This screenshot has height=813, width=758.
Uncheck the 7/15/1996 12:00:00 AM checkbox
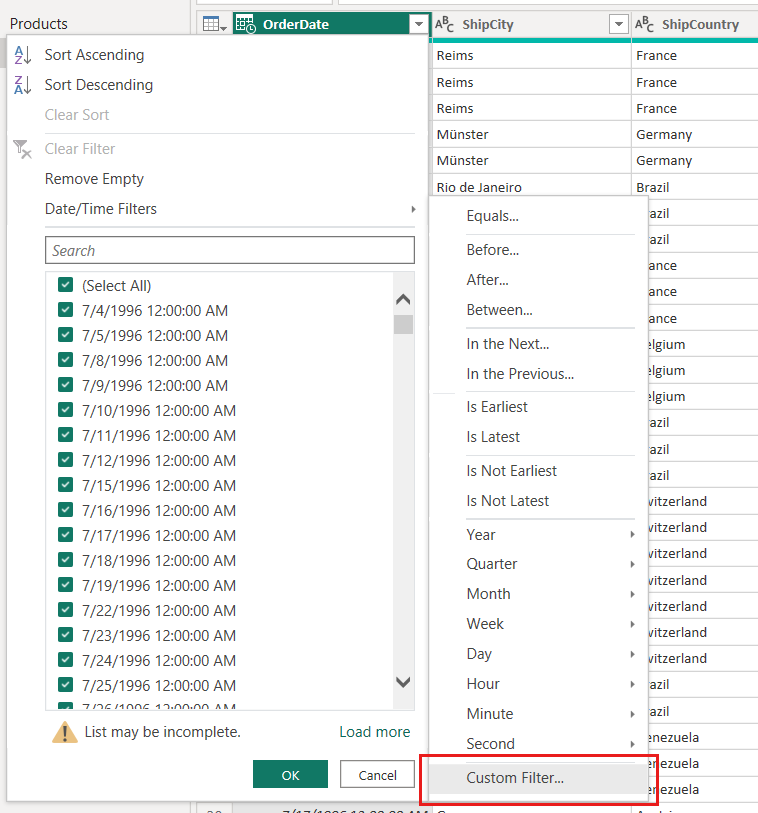[65, 484]
